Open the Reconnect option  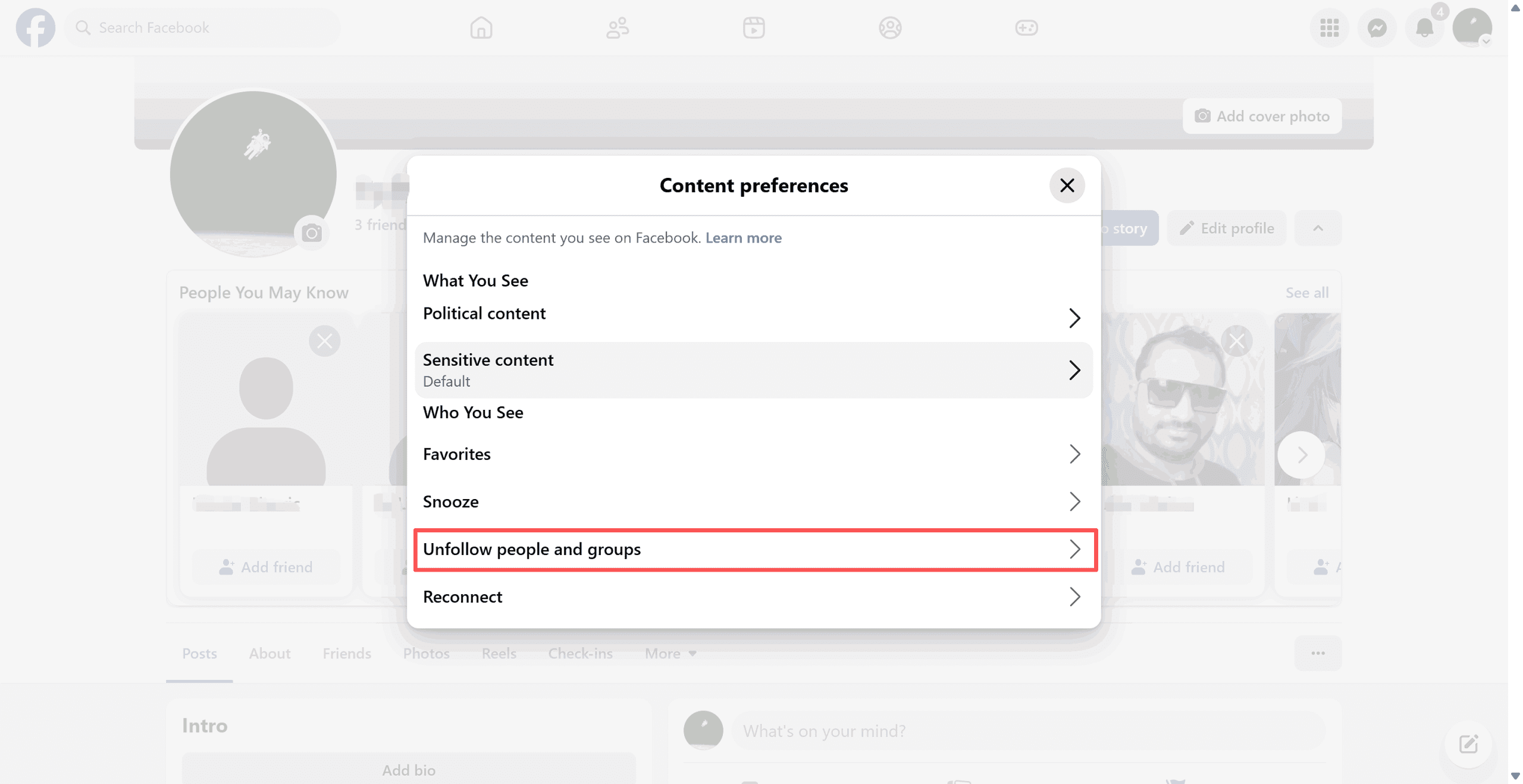click(753, 597)
